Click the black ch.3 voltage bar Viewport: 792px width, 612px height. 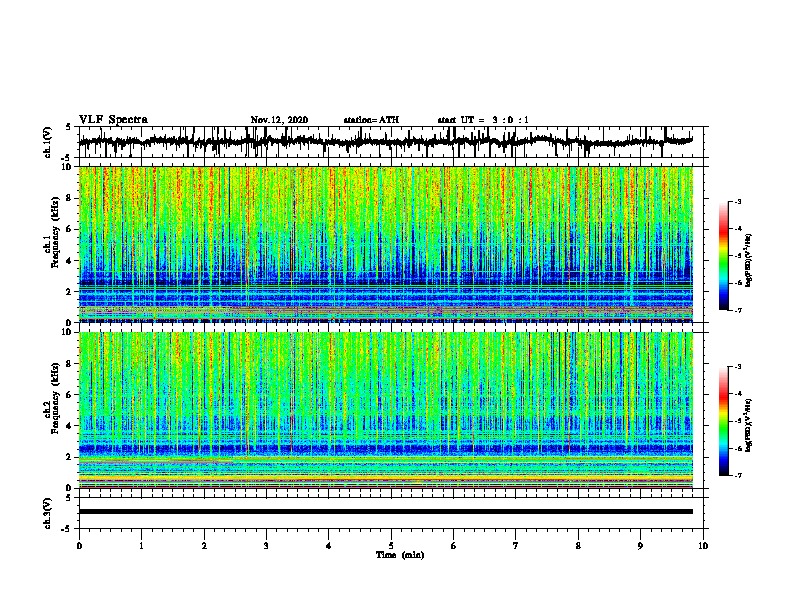point(385,512)
